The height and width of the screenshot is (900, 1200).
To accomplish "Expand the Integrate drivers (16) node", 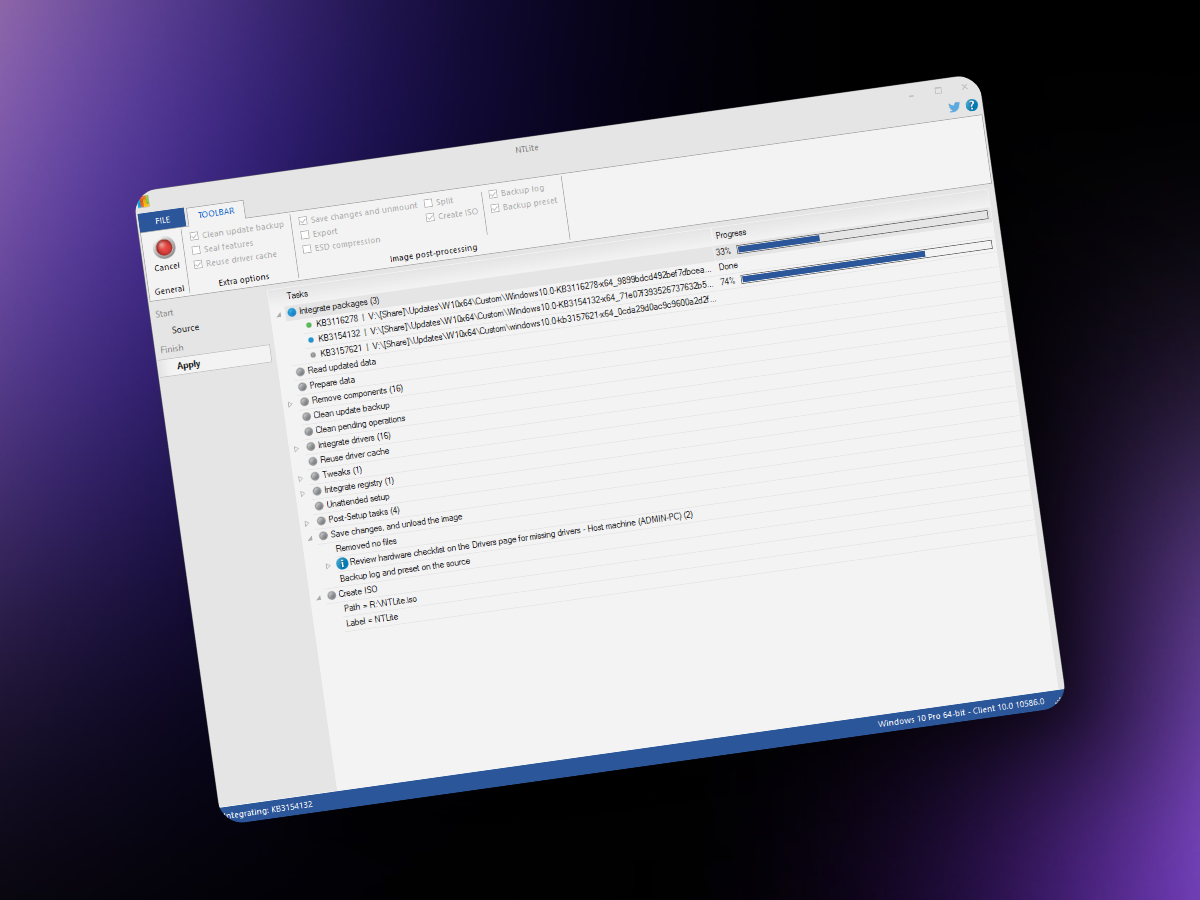I will coord(297,448).
